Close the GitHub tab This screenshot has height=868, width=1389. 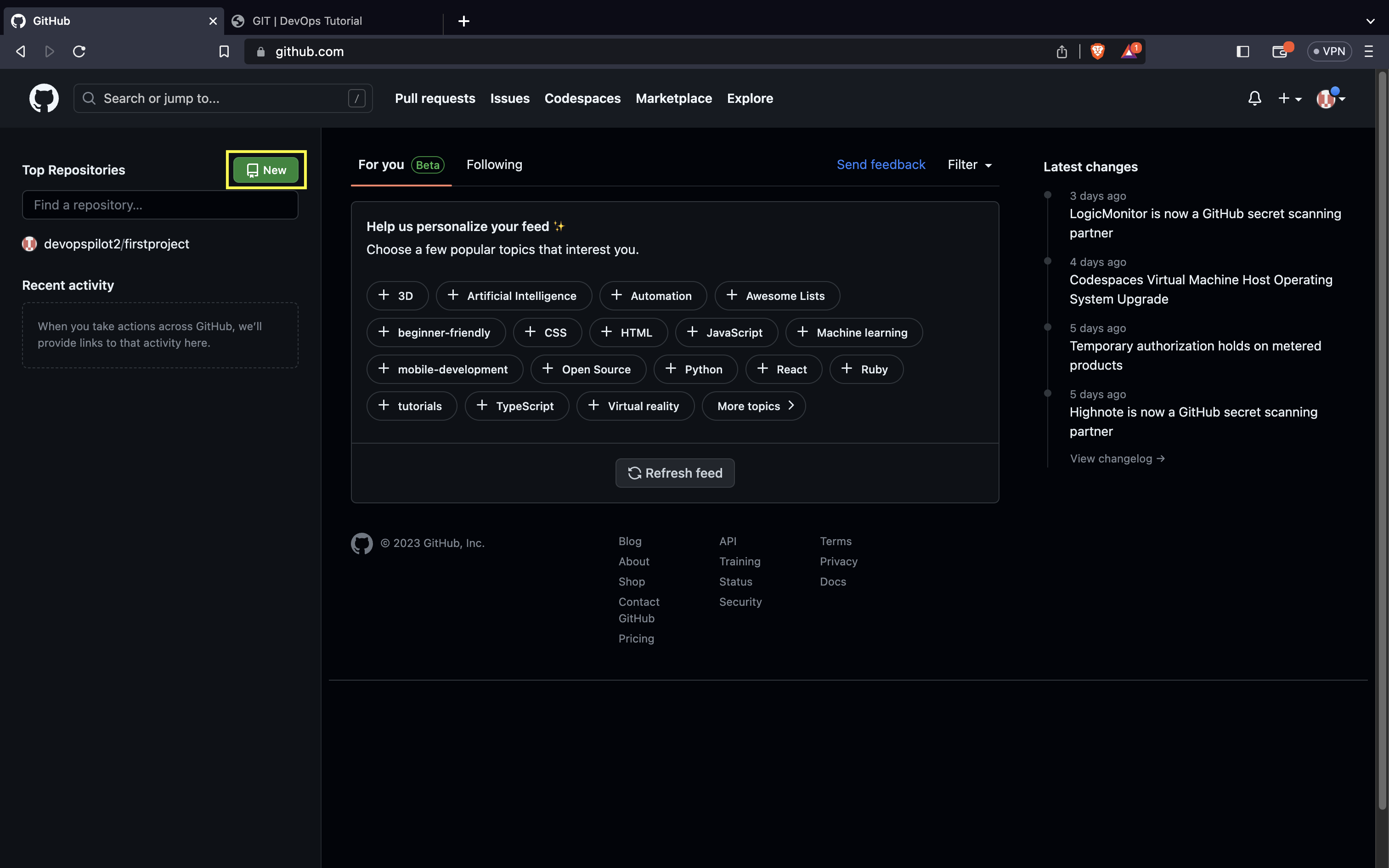pyautogui.click(x=213, y=21)
